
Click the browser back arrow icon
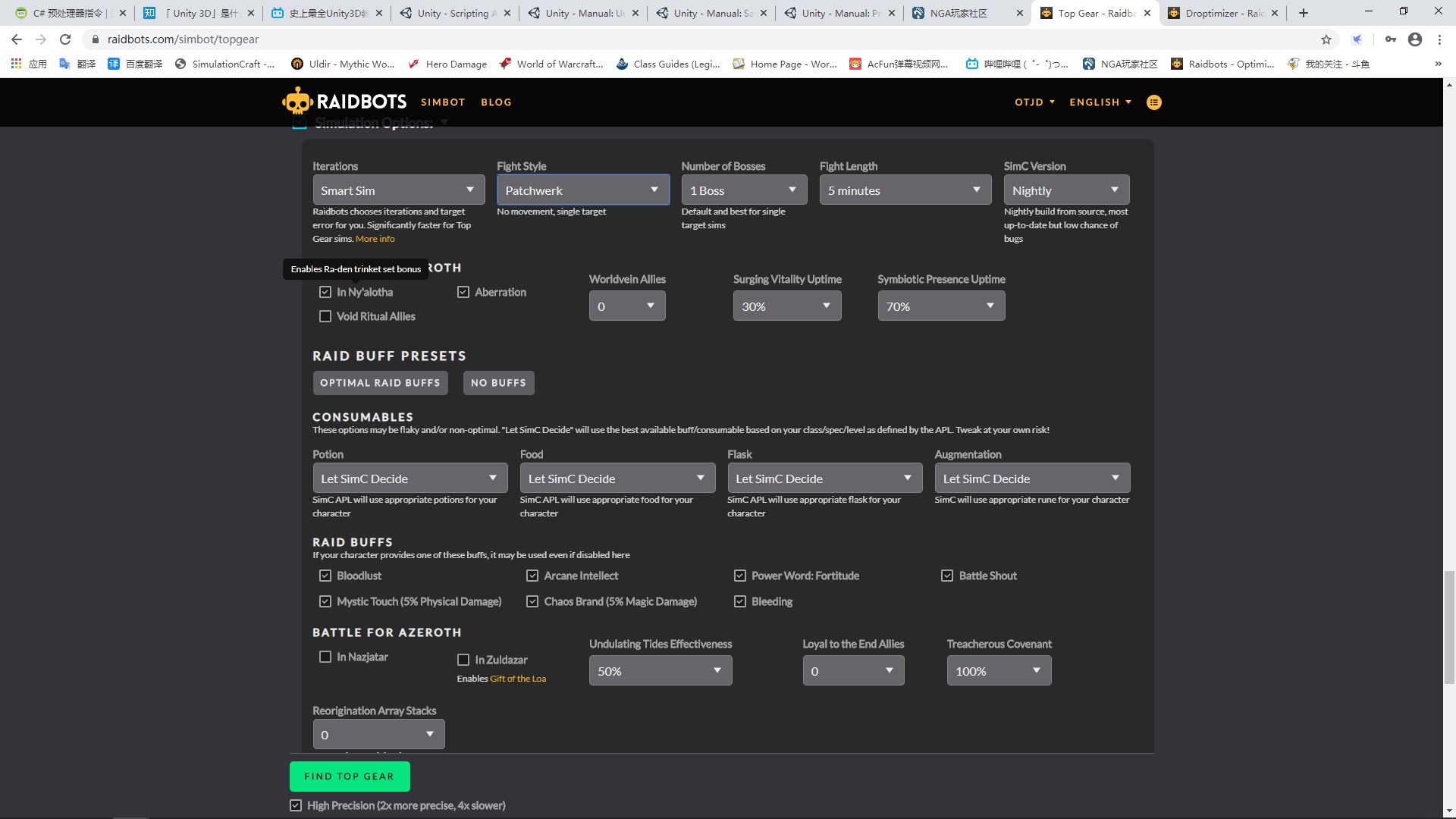[17, 39]
